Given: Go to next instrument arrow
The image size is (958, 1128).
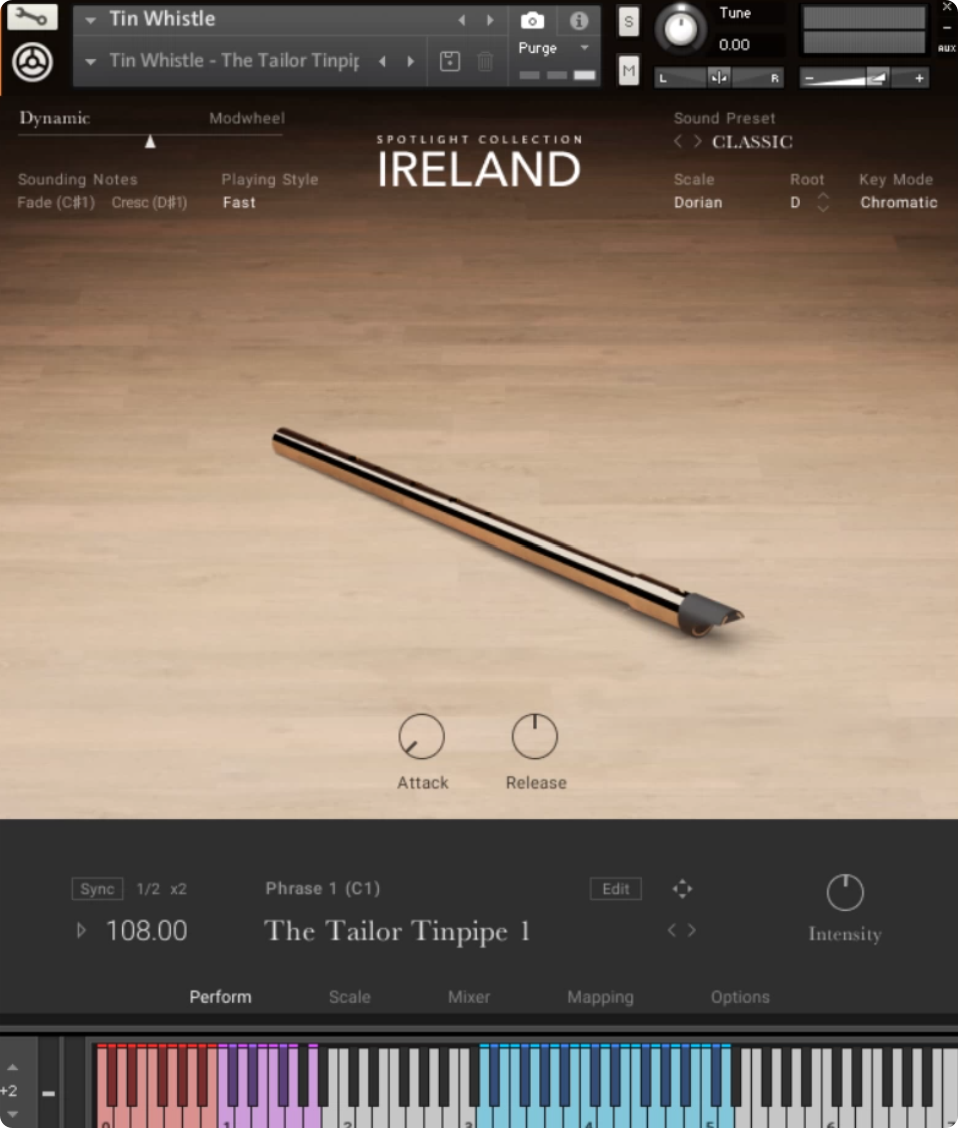Looking at the screenshot, I should (491, 20).
